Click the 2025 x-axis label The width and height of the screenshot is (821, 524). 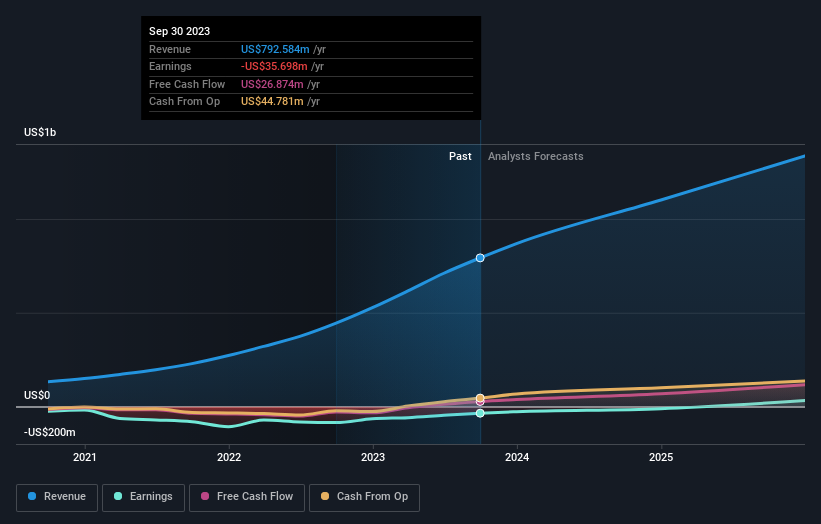click(661, 457)
